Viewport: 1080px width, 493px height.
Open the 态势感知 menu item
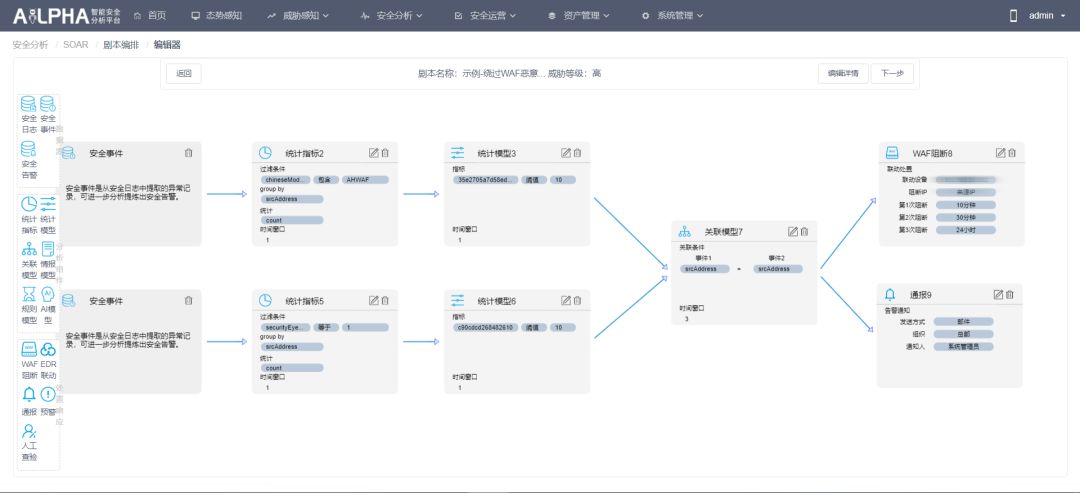click(217, 15)
